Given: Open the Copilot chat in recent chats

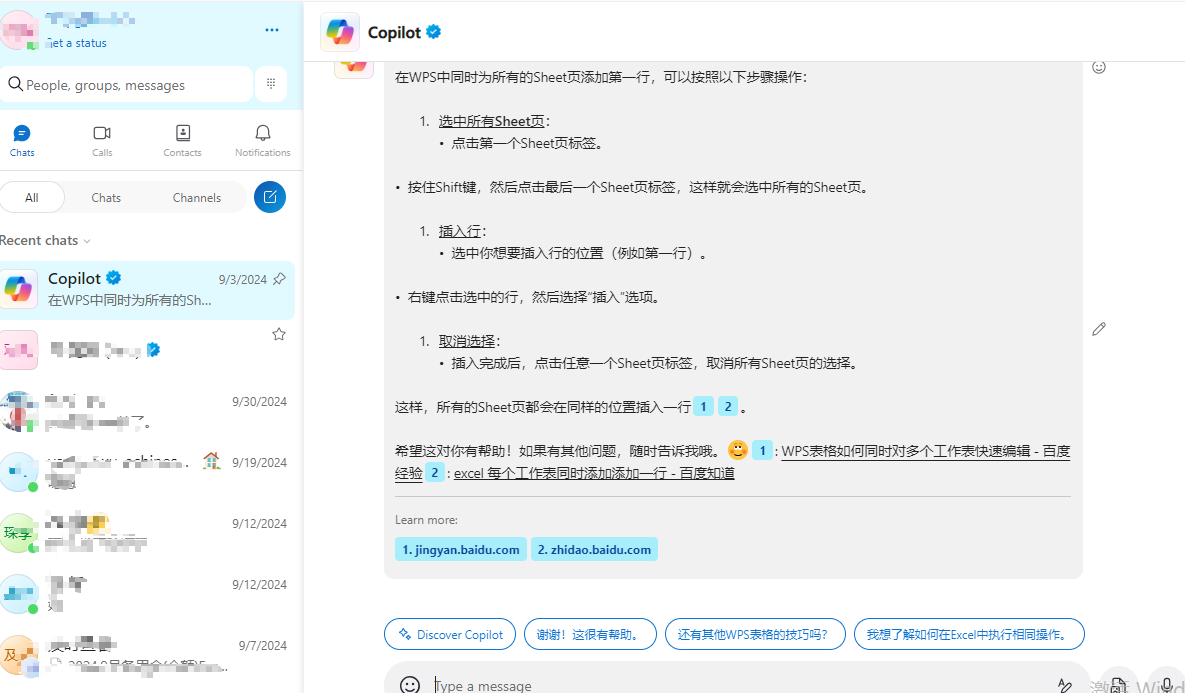Looking at the screenshot, I should (147, 289).
